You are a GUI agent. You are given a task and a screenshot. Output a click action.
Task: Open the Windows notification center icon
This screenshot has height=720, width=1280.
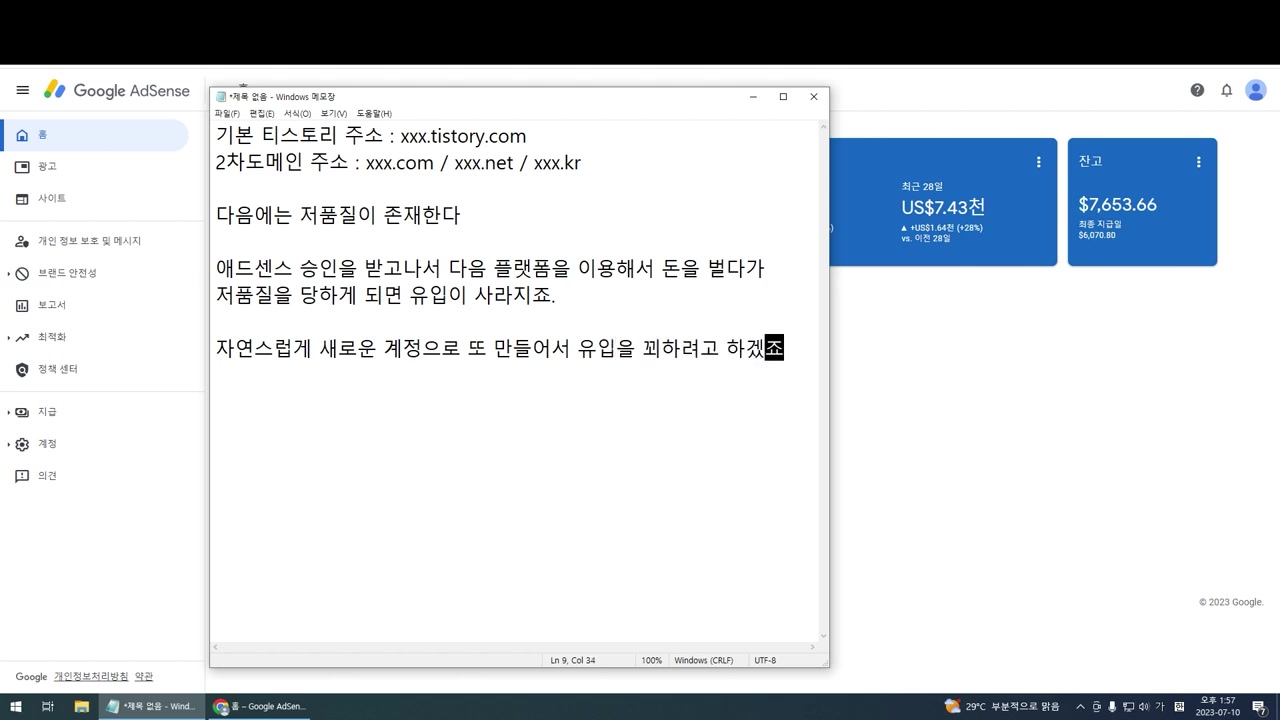[x=1259, y=706]
